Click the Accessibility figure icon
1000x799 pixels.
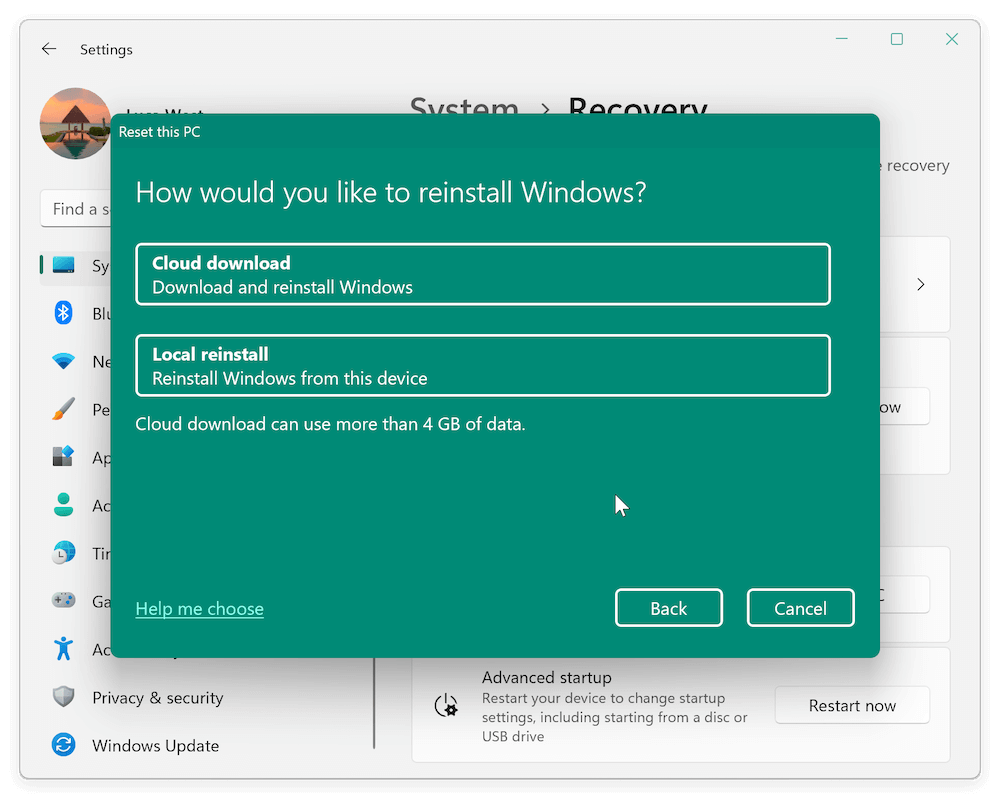click(63, 648)
